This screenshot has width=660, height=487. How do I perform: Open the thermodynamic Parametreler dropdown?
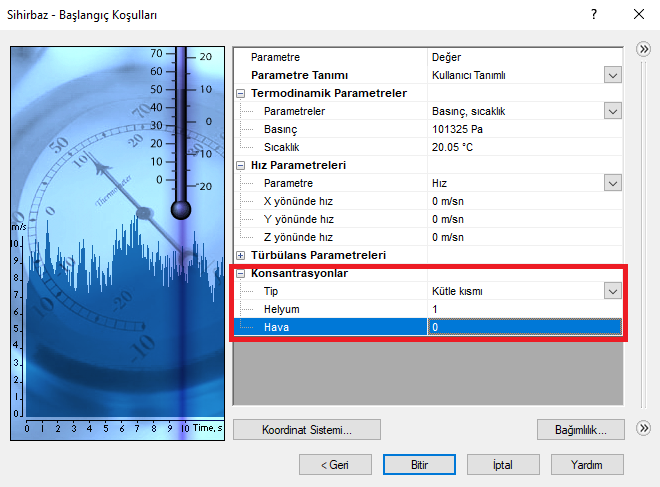[x=611, y=111]
